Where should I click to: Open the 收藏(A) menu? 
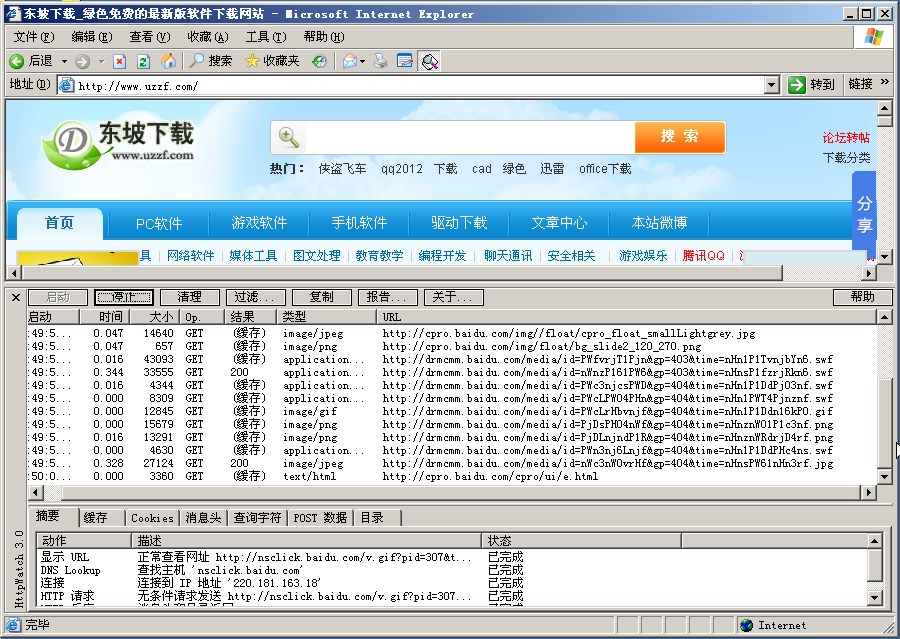pos(208,37)
